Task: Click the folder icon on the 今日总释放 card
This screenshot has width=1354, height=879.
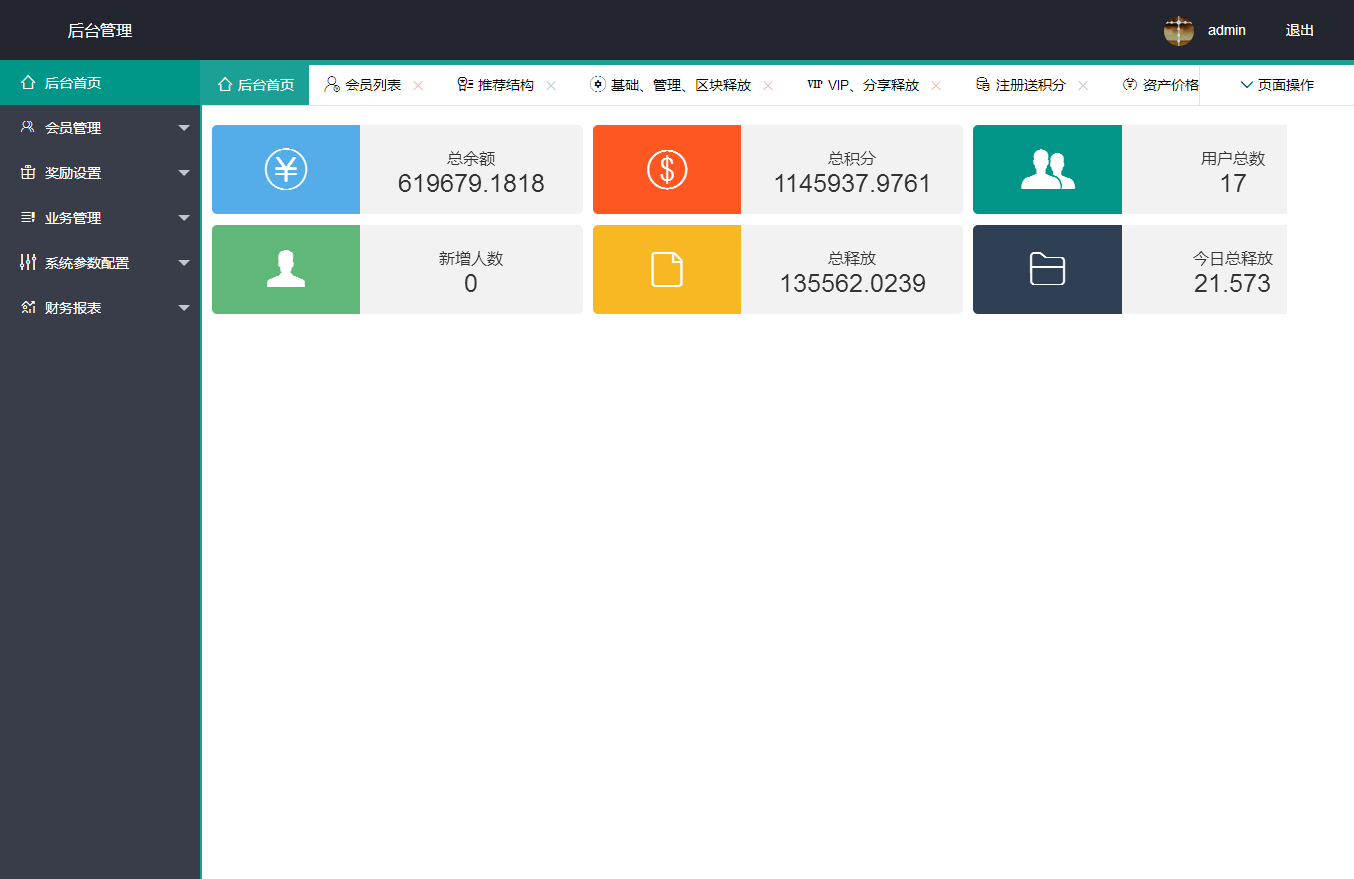Action: (1047, 269)
